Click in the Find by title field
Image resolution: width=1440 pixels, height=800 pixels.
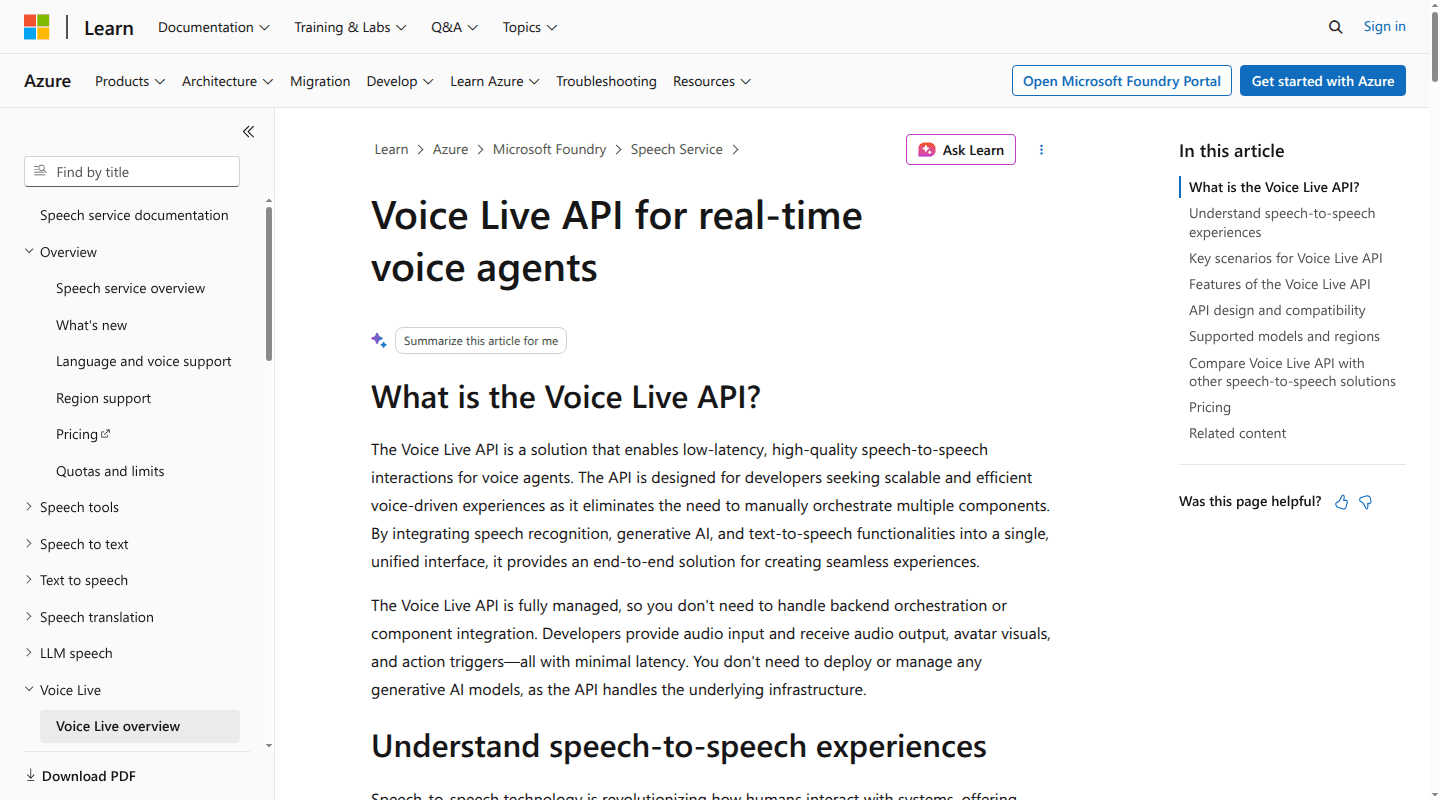tap(132, 171)
